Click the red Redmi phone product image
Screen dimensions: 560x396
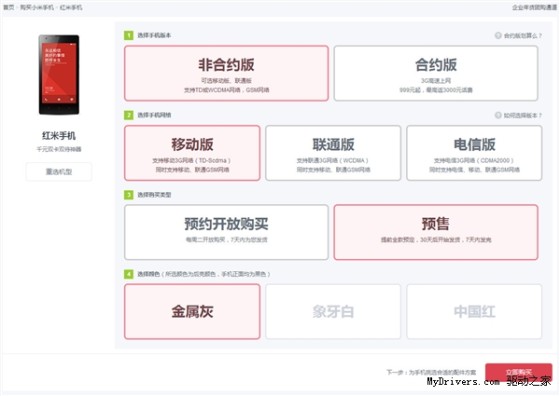pyautogui.click(x=59, y=75)
